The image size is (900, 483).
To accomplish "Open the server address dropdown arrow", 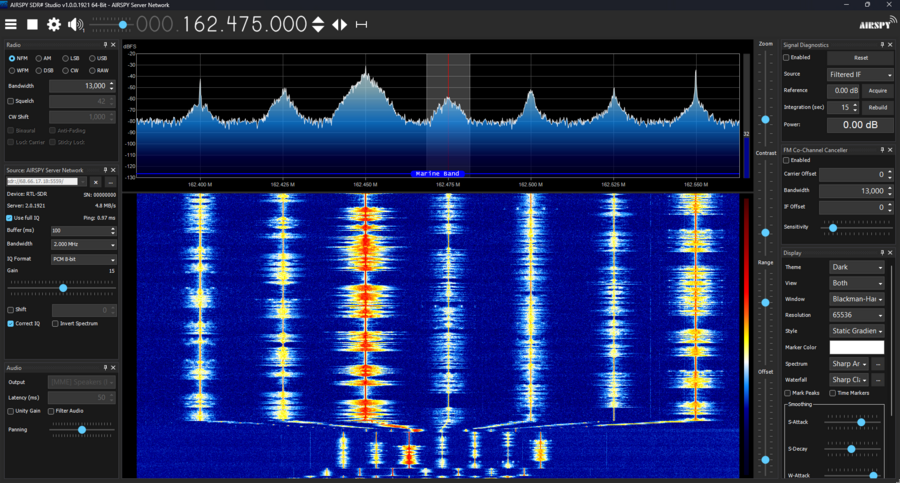I will [x=83, y=182].
